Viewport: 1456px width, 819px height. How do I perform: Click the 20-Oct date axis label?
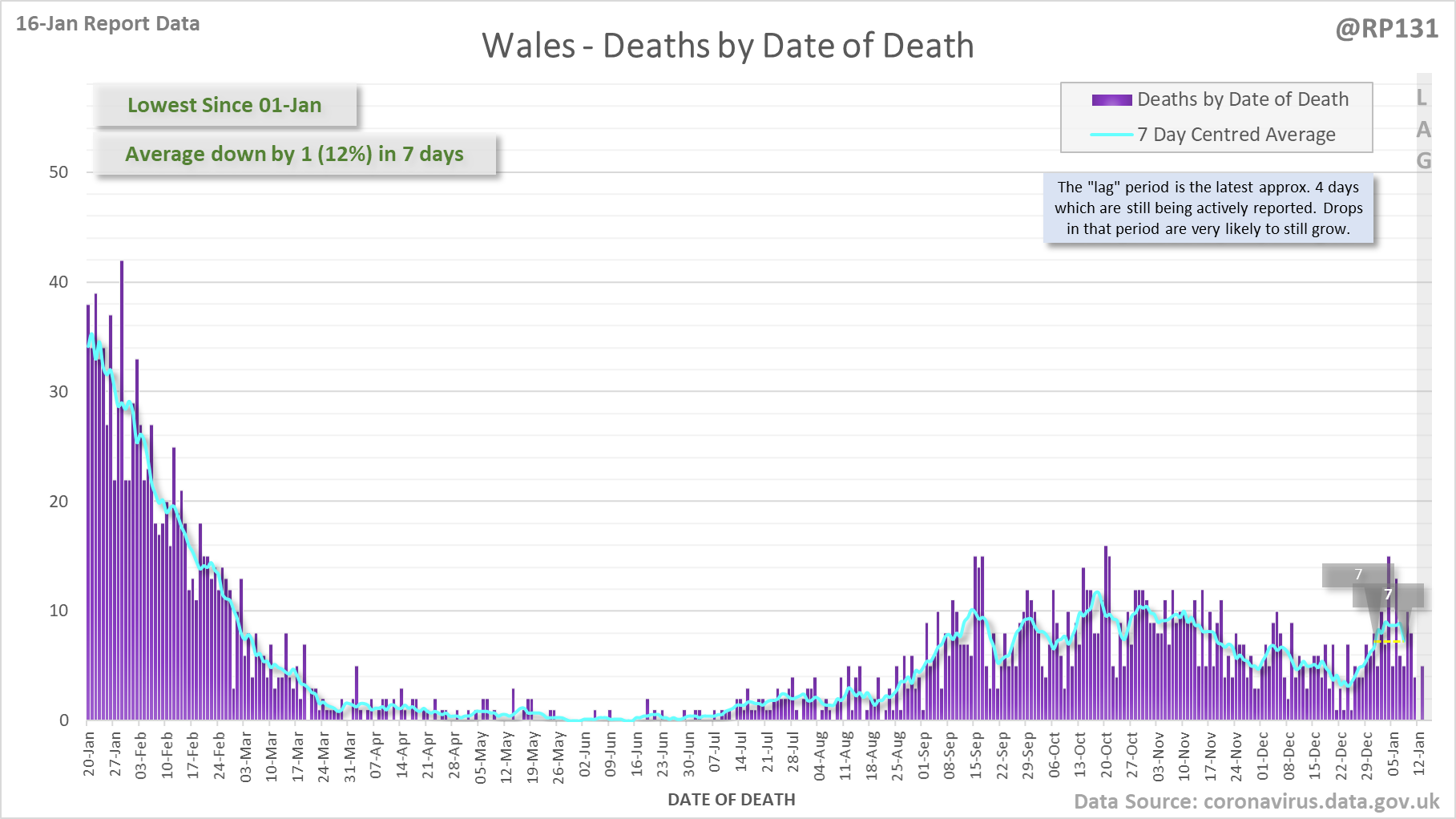pos(1107,753)
